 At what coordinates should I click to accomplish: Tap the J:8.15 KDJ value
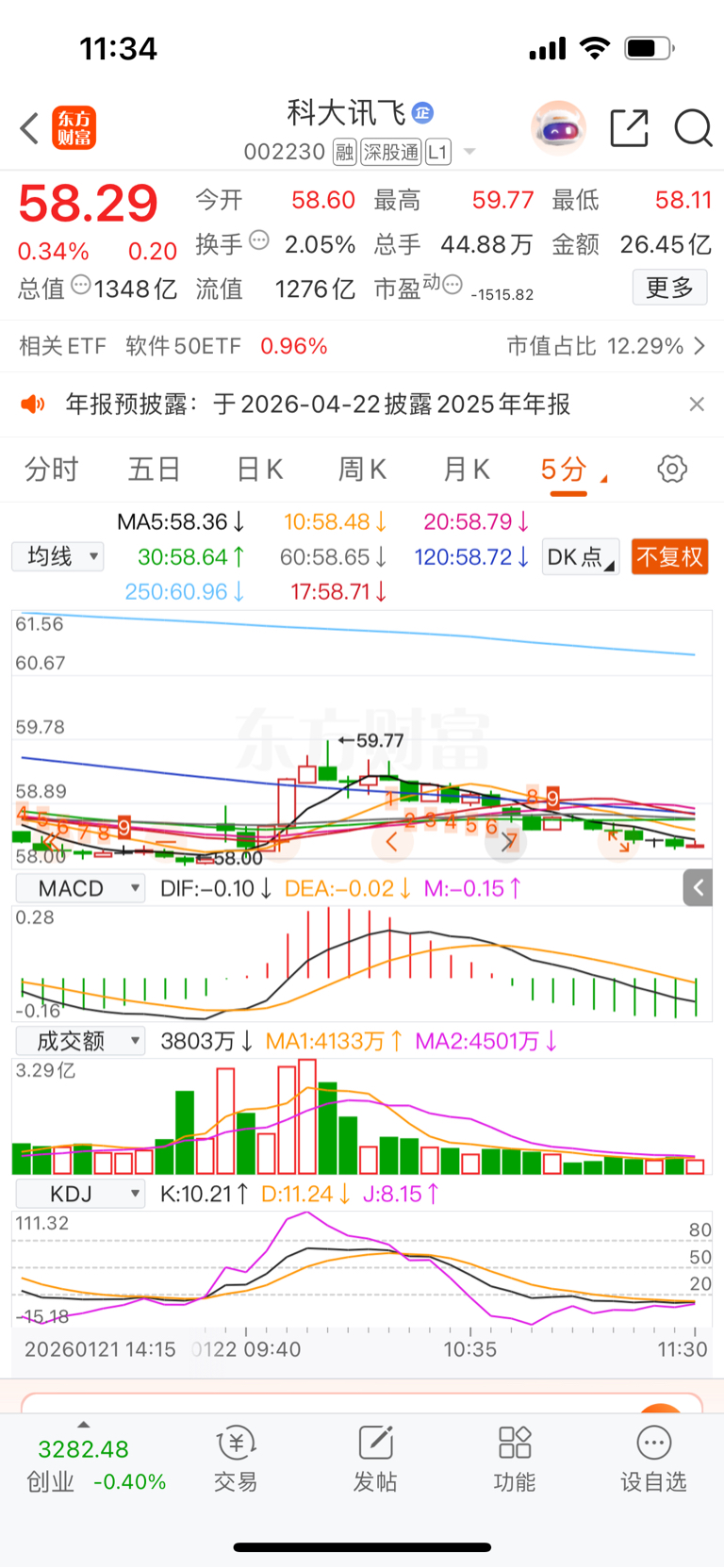point(401,1194)
